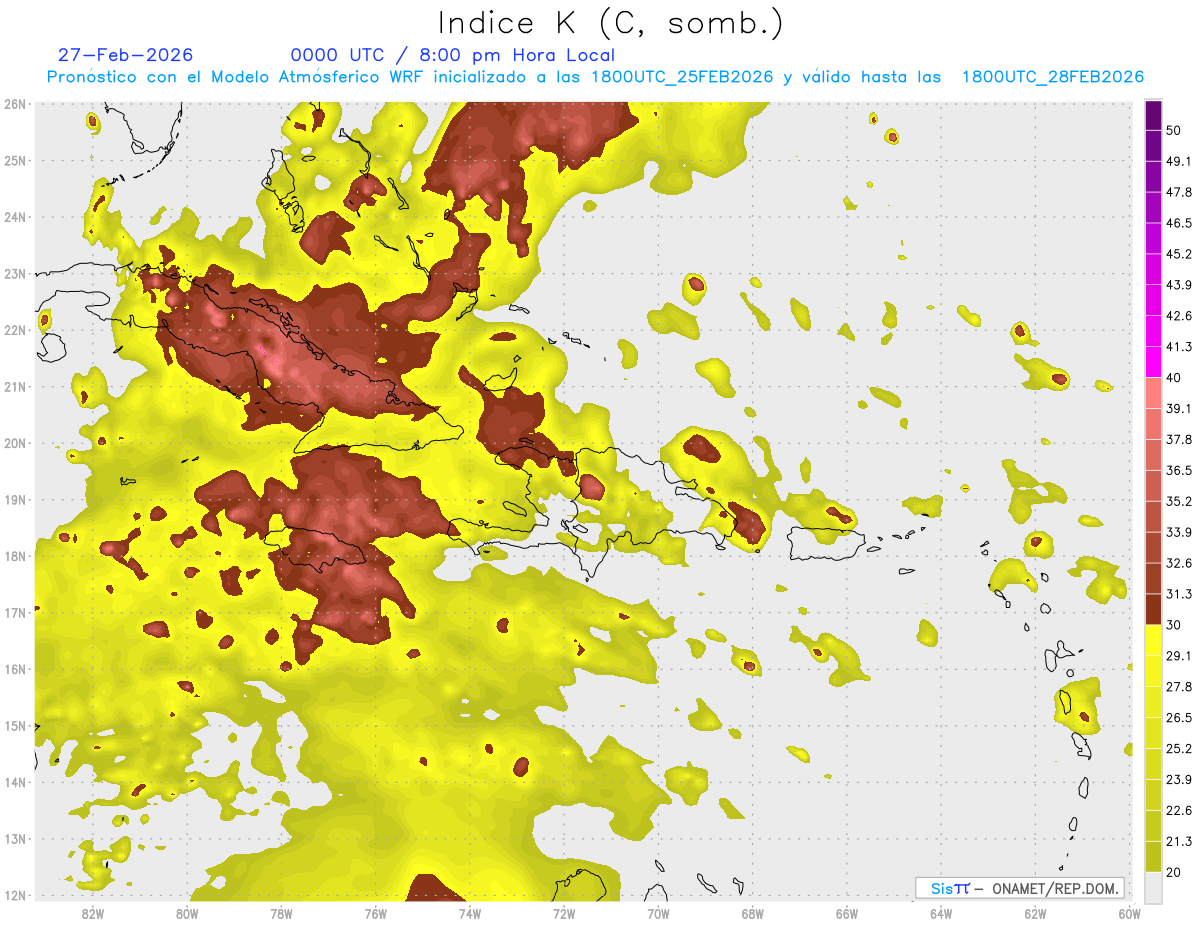Click the '76W' longitude label
This screenshot has height=927, width=1200.
point(376,912)
